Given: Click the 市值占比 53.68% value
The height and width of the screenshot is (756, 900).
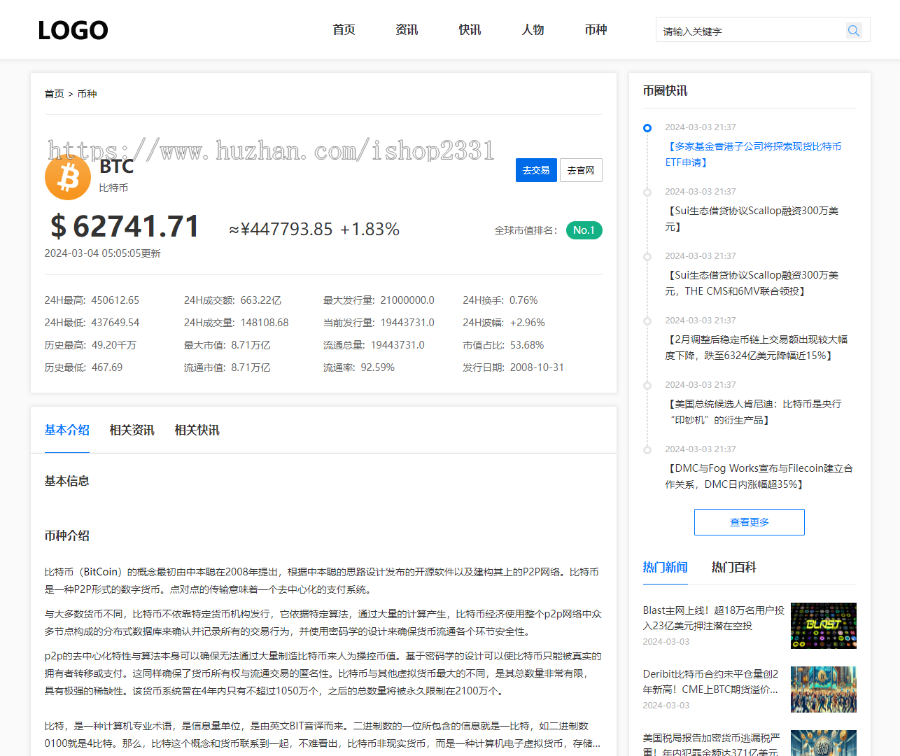Looking at the screenshot, I should [x=527, y=345].
